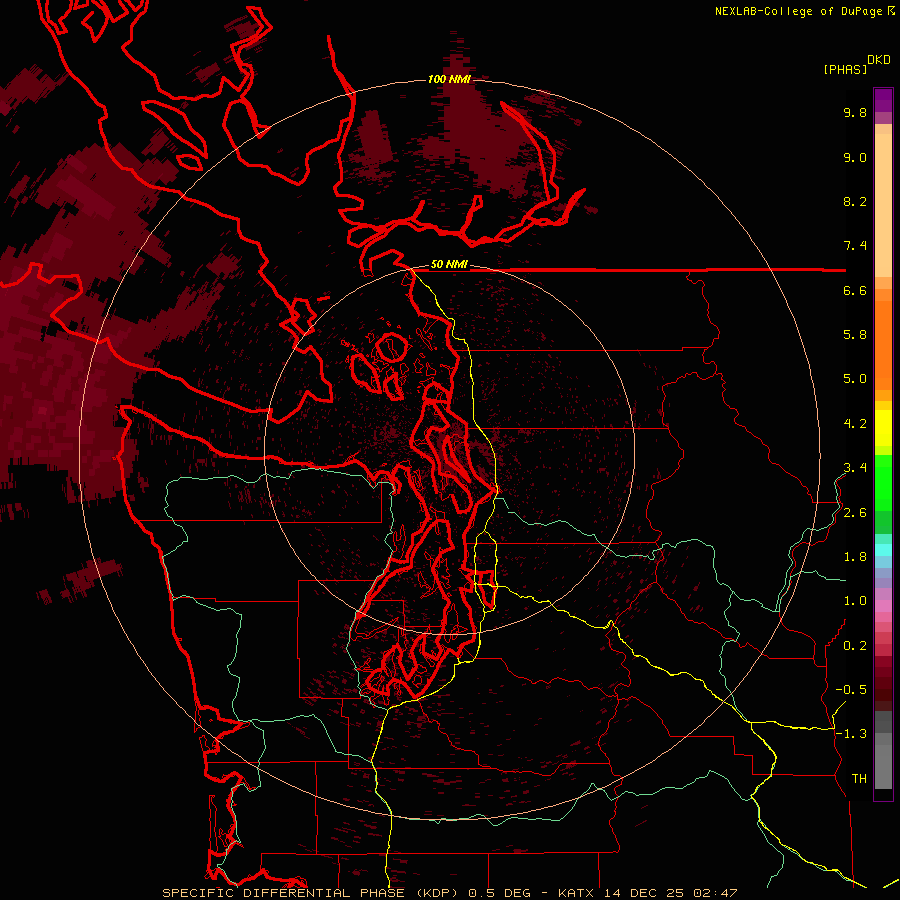Click the Specific Differential Phase KATX caption
Screen dimensions: 900x900
click(449, 893)
